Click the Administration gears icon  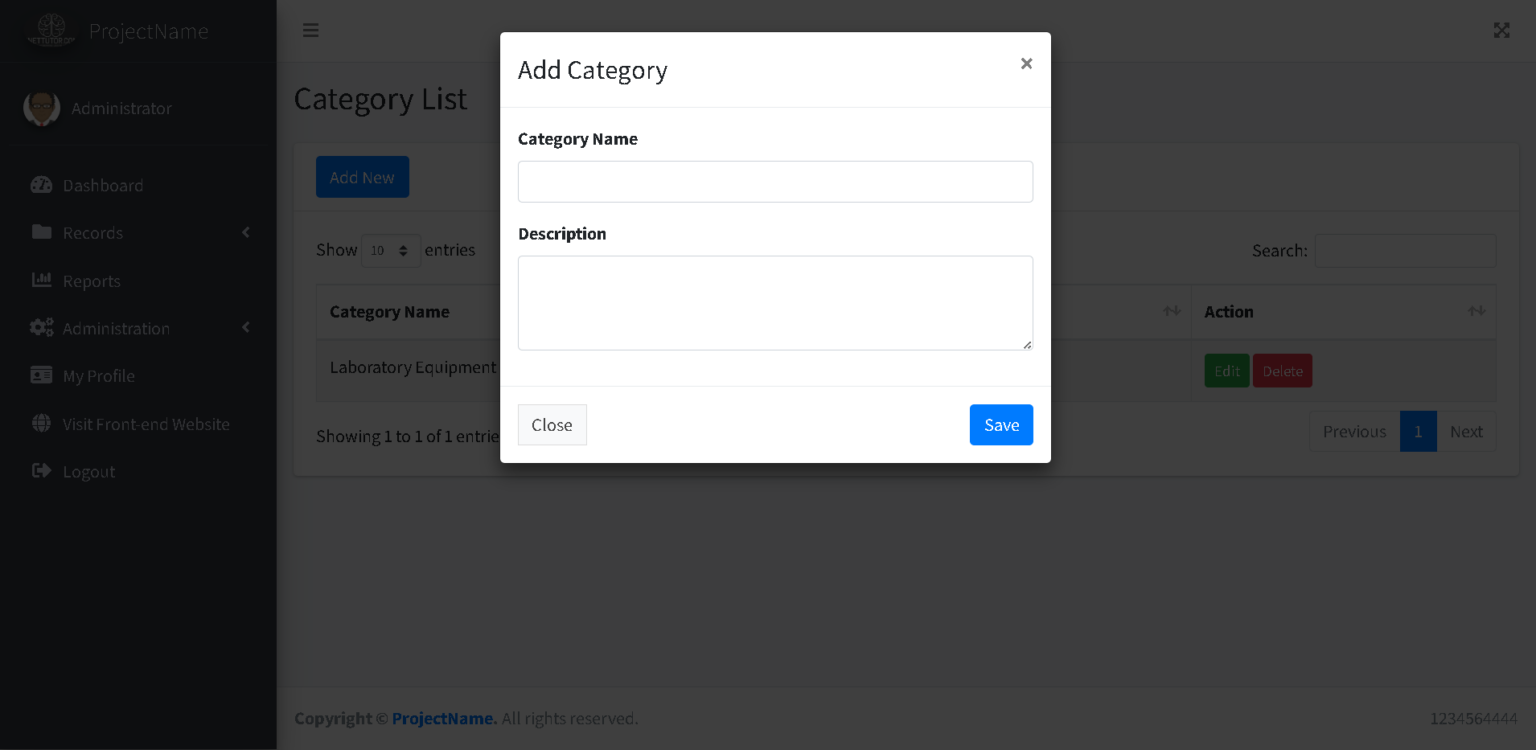[x=41, y=328]
